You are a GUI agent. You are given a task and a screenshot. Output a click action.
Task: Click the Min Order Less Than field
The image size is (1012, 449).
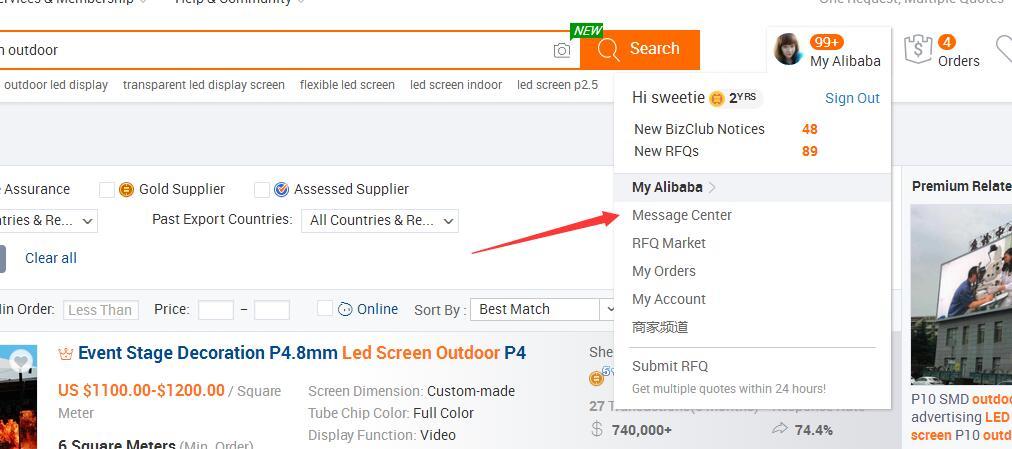pyautogui.click(x=100, y=310)
